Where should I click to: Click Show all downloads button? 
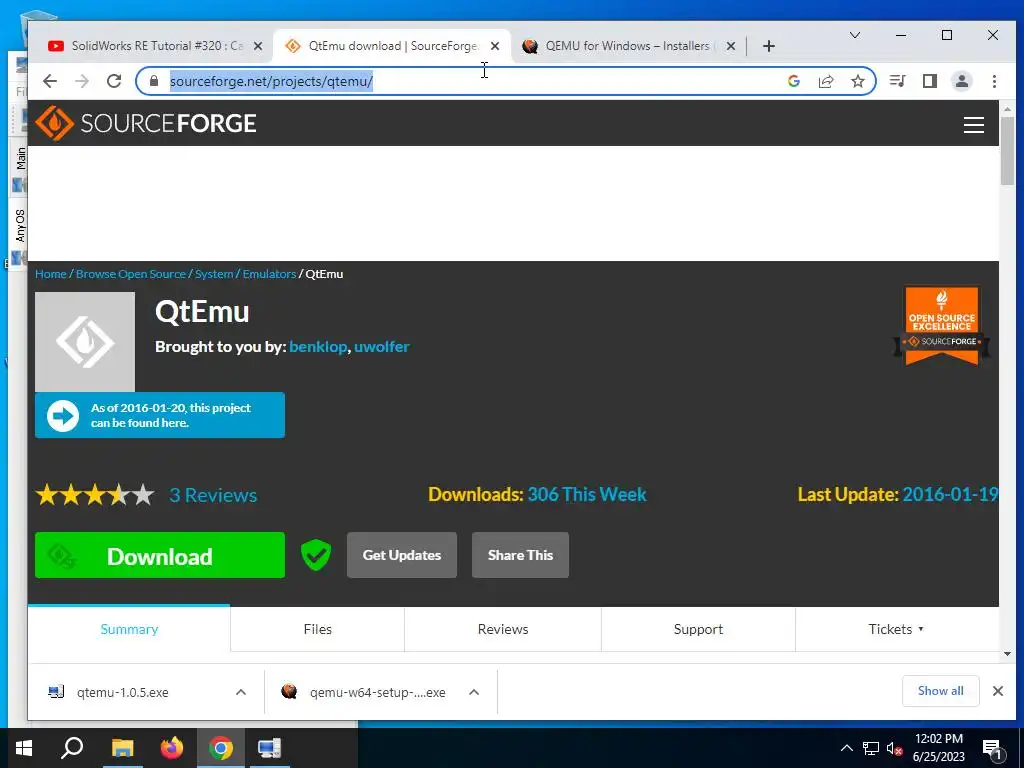[940, 691]
